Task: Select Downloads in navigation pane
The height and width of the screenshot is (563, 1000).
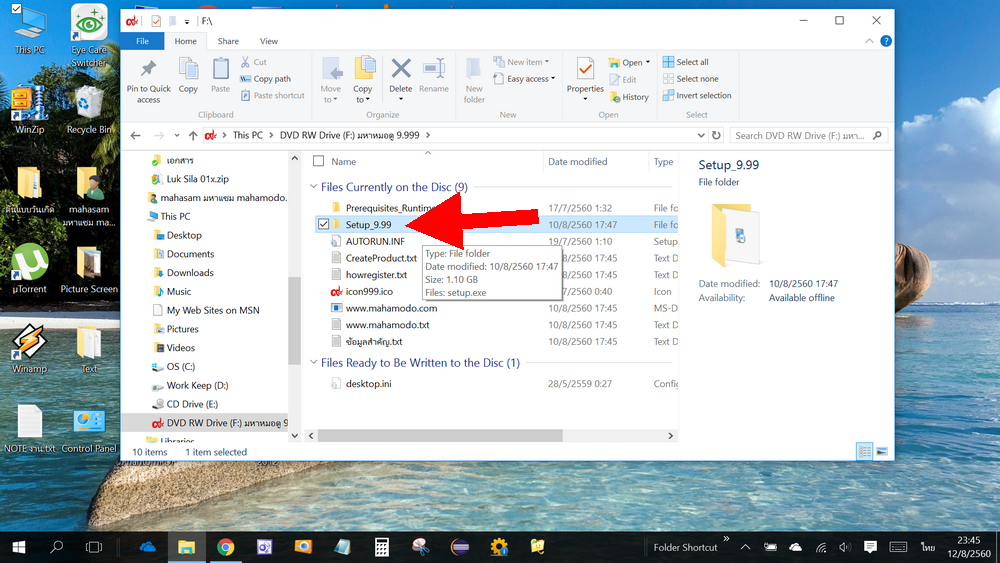Action: click(x=190, y=272)
